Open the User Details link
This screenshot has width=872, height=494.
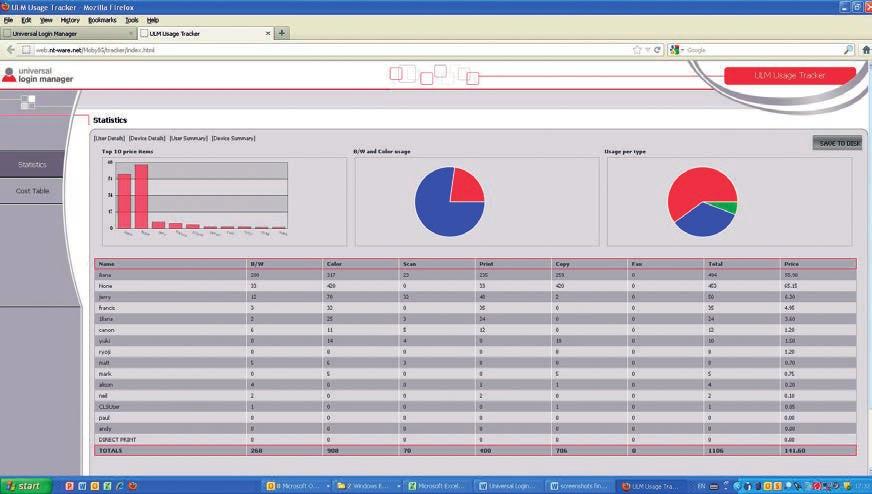(110, 138)
